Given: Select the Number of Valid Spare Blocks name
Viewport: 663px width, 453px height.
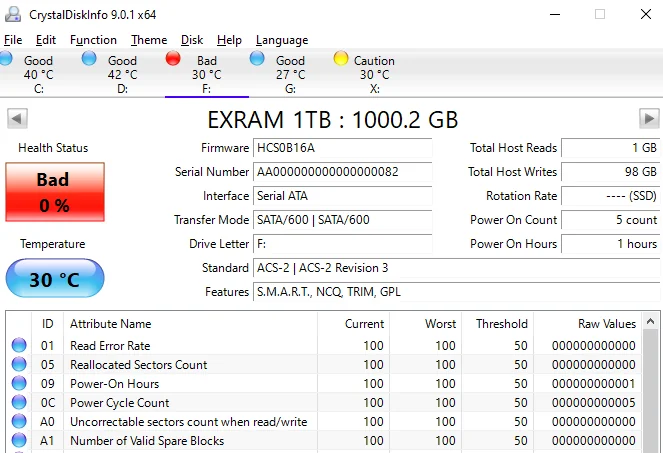Looking at the screenshot, I should point(147,441).
